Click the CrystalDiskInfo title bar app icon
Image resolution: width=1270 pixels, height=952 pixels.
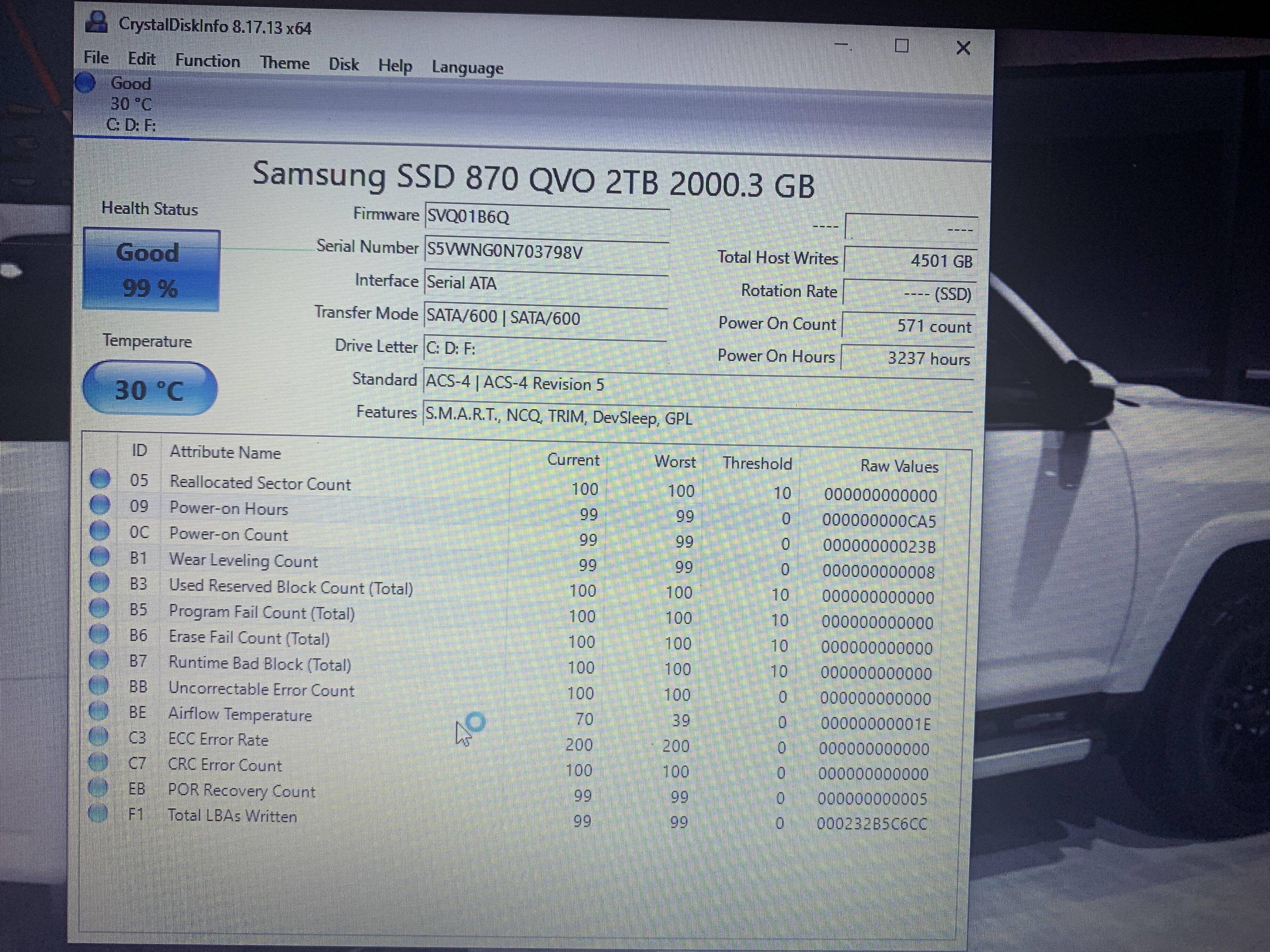click(x=96, y=22)
